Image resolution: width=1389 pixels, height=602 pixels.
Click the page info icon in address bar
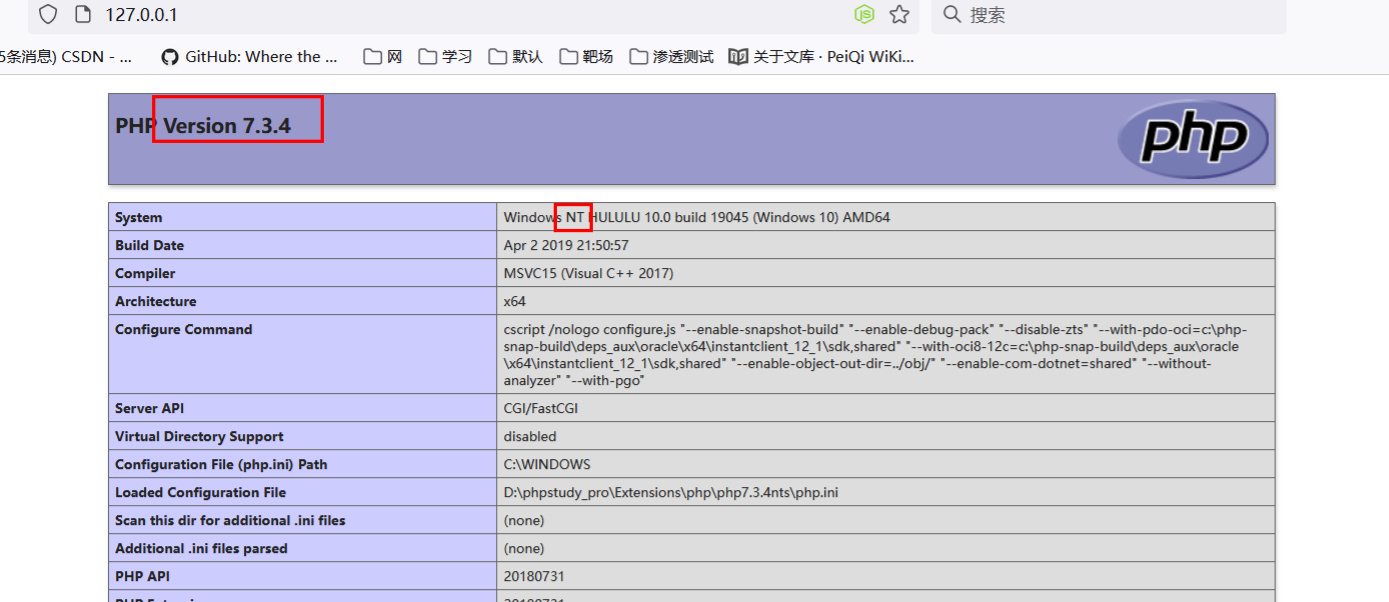(82, 14)
